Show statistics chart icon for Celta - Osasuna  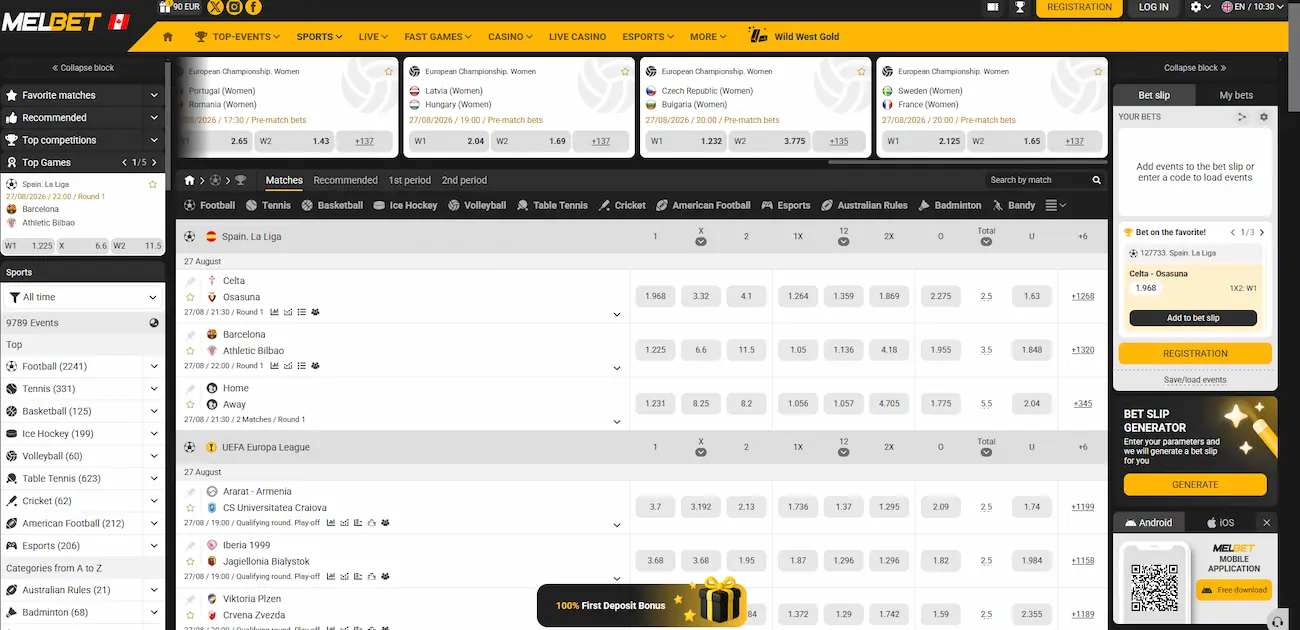pos(274,312)
